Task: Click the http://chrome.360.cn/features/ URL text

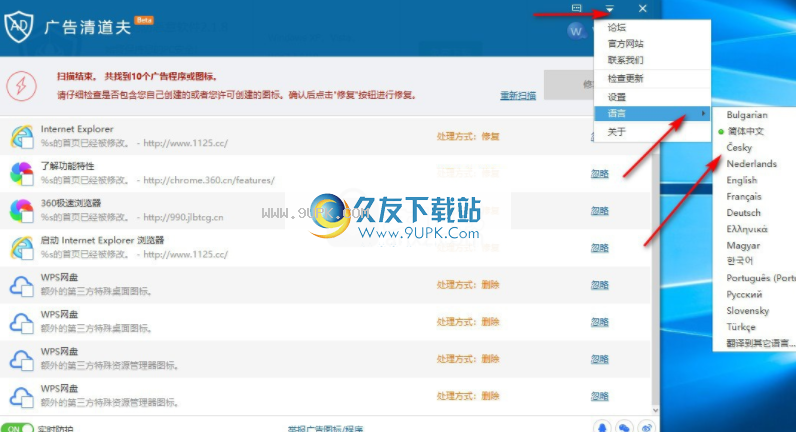Action: point(209,180)
